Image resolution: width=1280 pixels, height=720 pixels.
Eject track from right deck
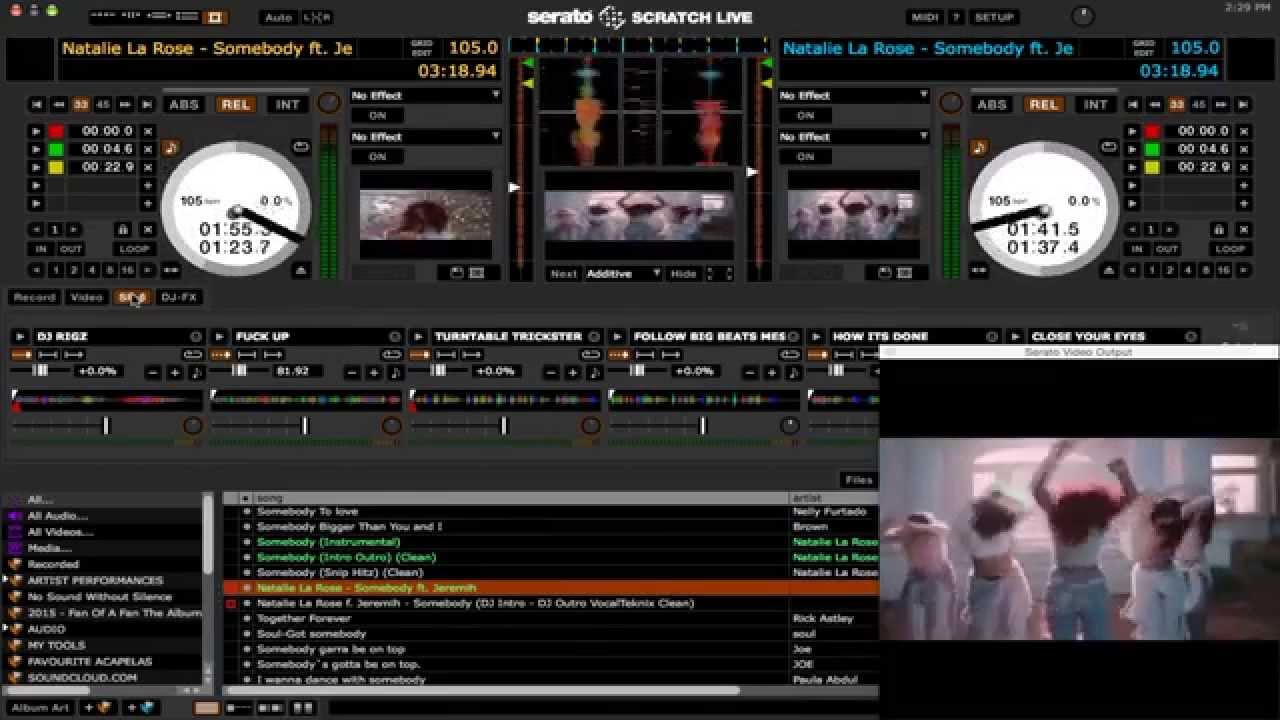(x=1109, y=270)
